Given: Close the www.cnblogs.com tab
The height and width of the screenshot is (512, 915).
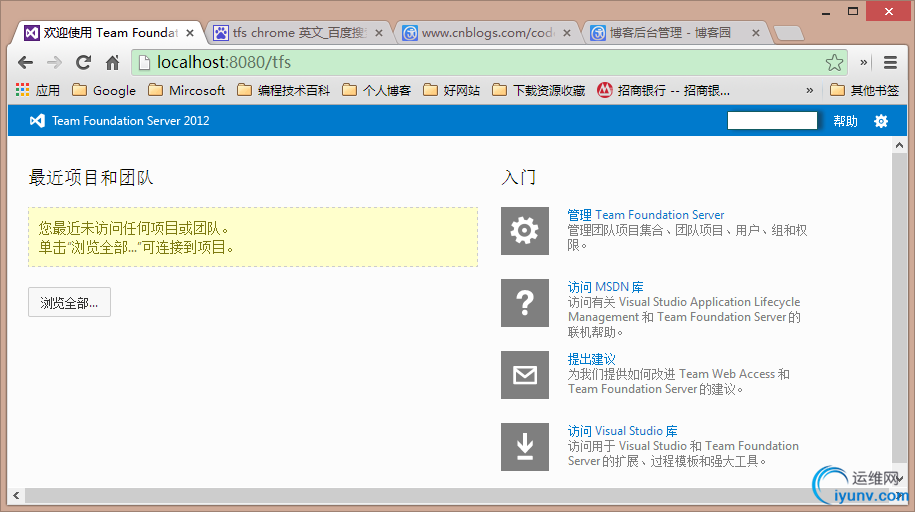Looking at the screenshot, I should point(567,33).
